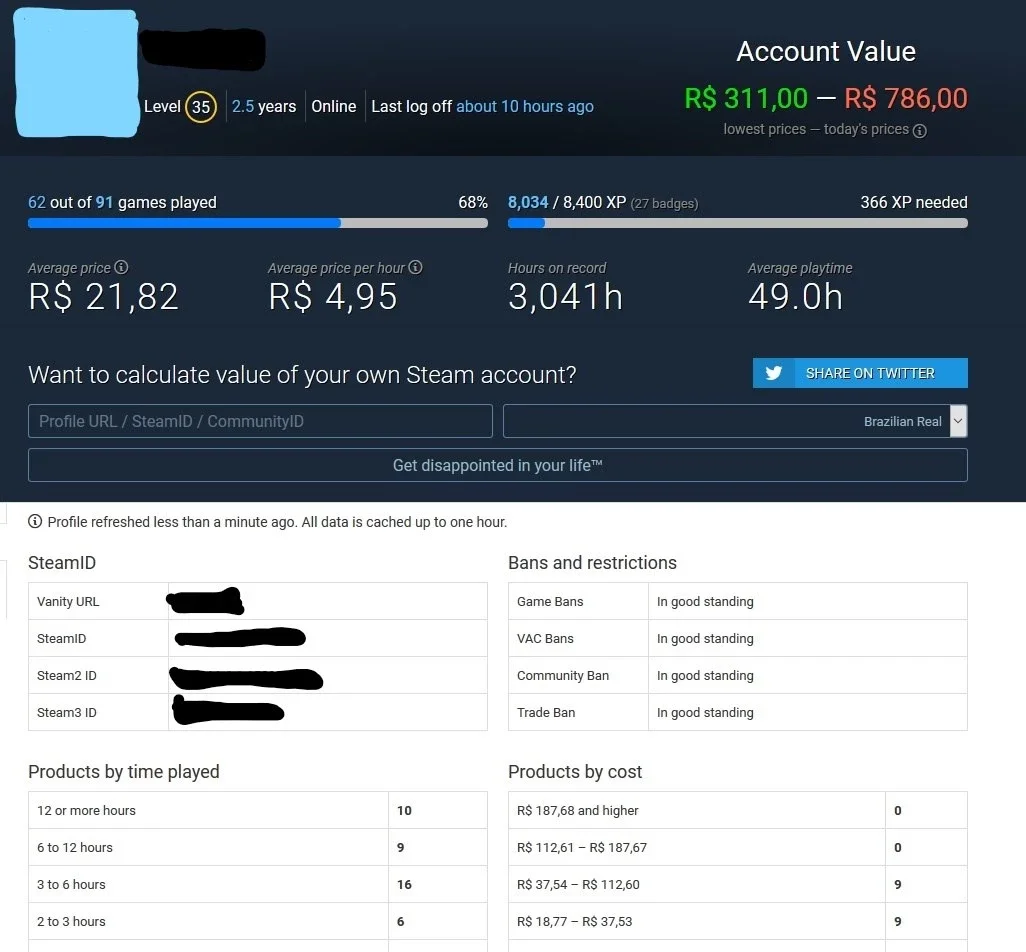This screenshot has height=952, width=1026.
Task: Click 'about 10 hours ago' link
Action: pyautogui.click(x=525, y=106)
